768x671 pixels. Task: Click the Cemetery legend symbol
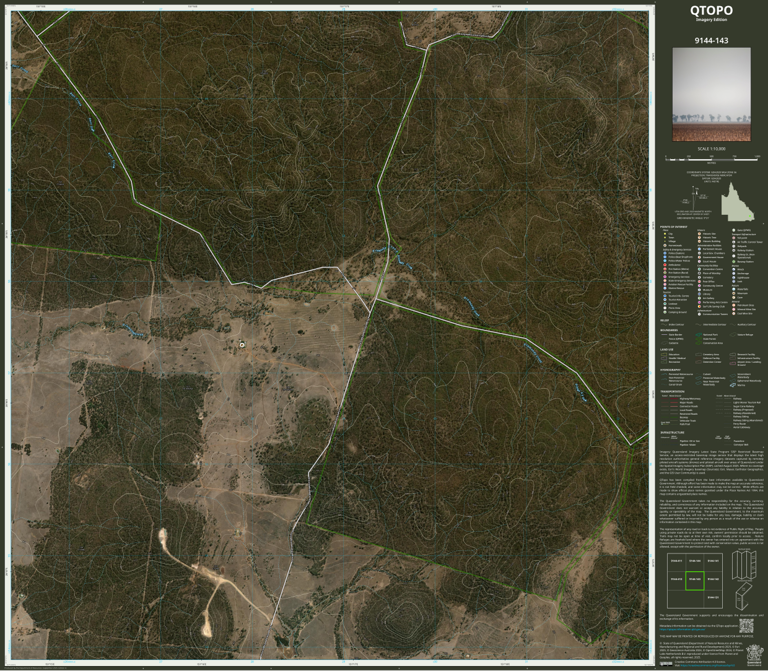click(699, 278)
